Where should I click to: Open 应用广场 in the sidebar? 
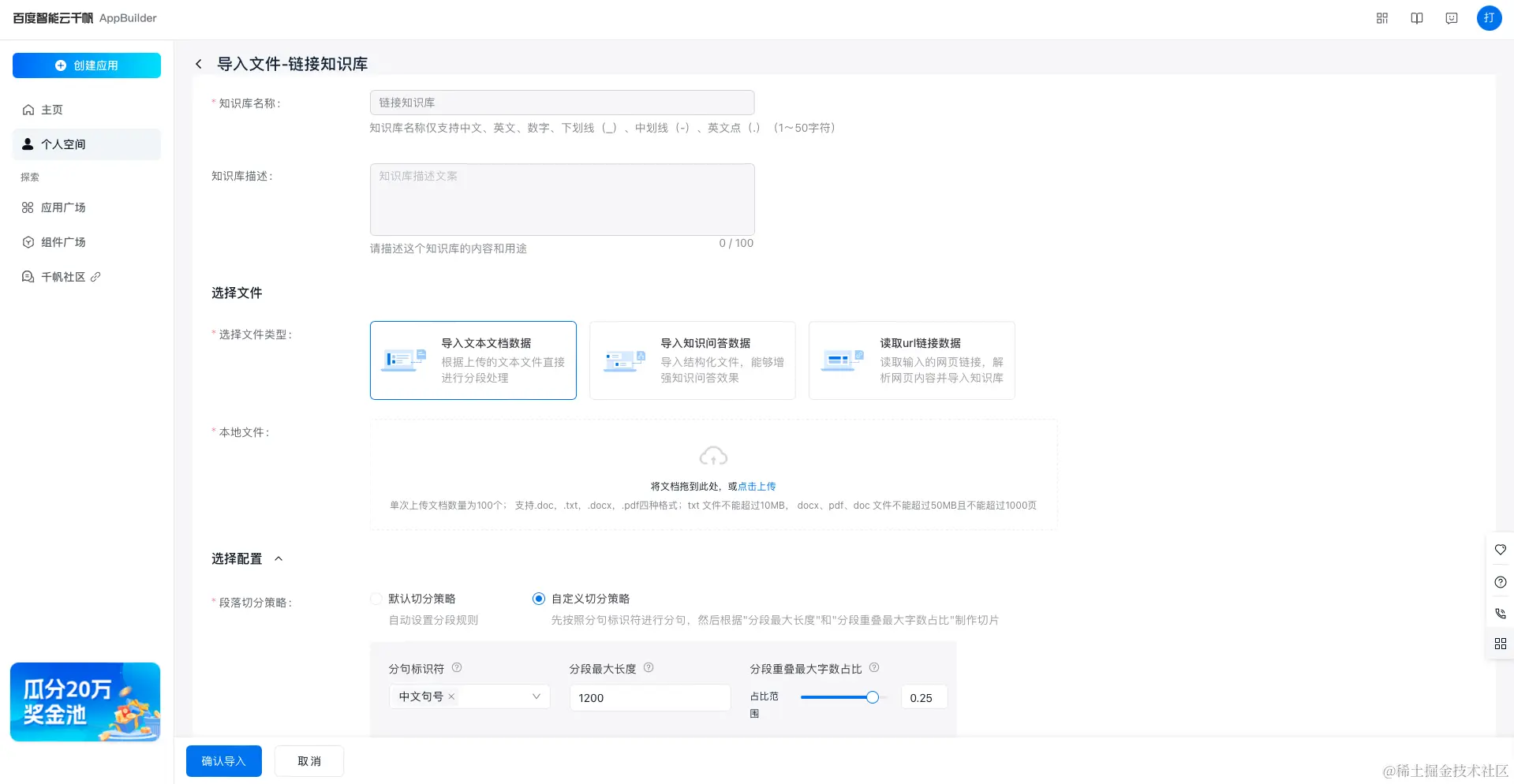pyautogui.click(x=87, y=207)
